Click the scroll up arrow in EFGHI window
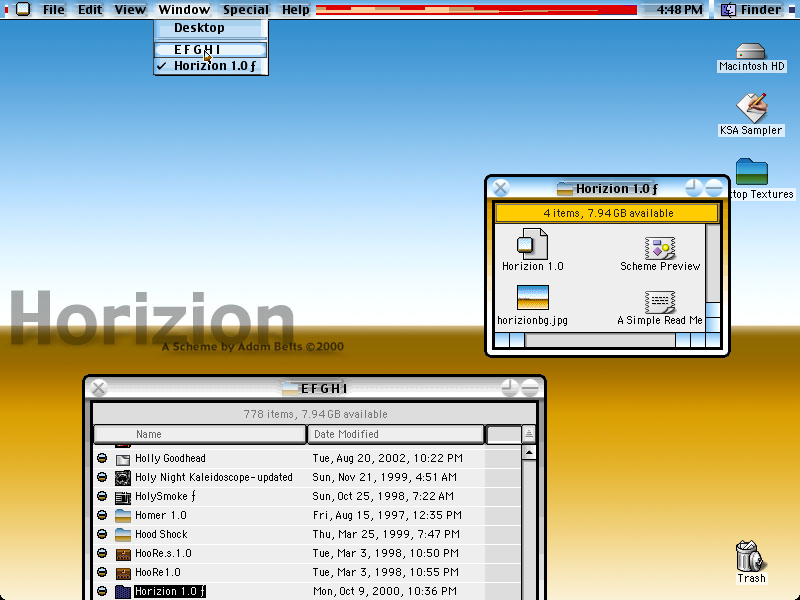The height and width of the screenshot is (600, 800). 529,453
